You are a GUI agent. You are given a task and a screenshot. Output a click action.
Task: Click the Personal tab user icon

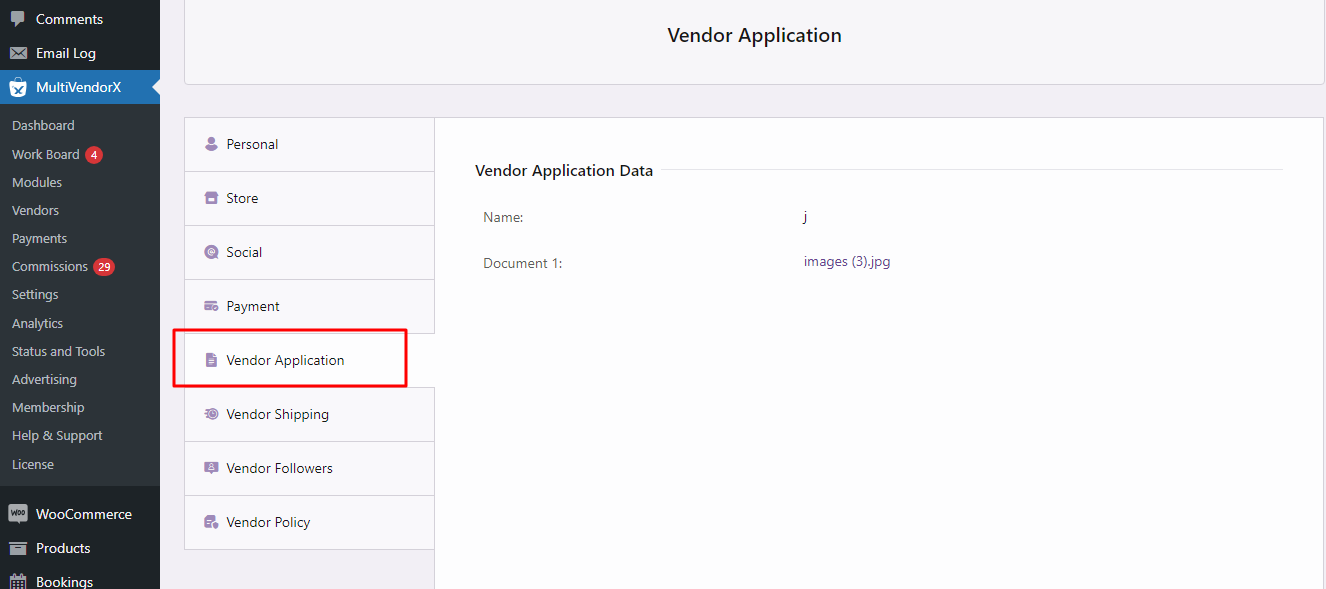[x=211, y=144]
